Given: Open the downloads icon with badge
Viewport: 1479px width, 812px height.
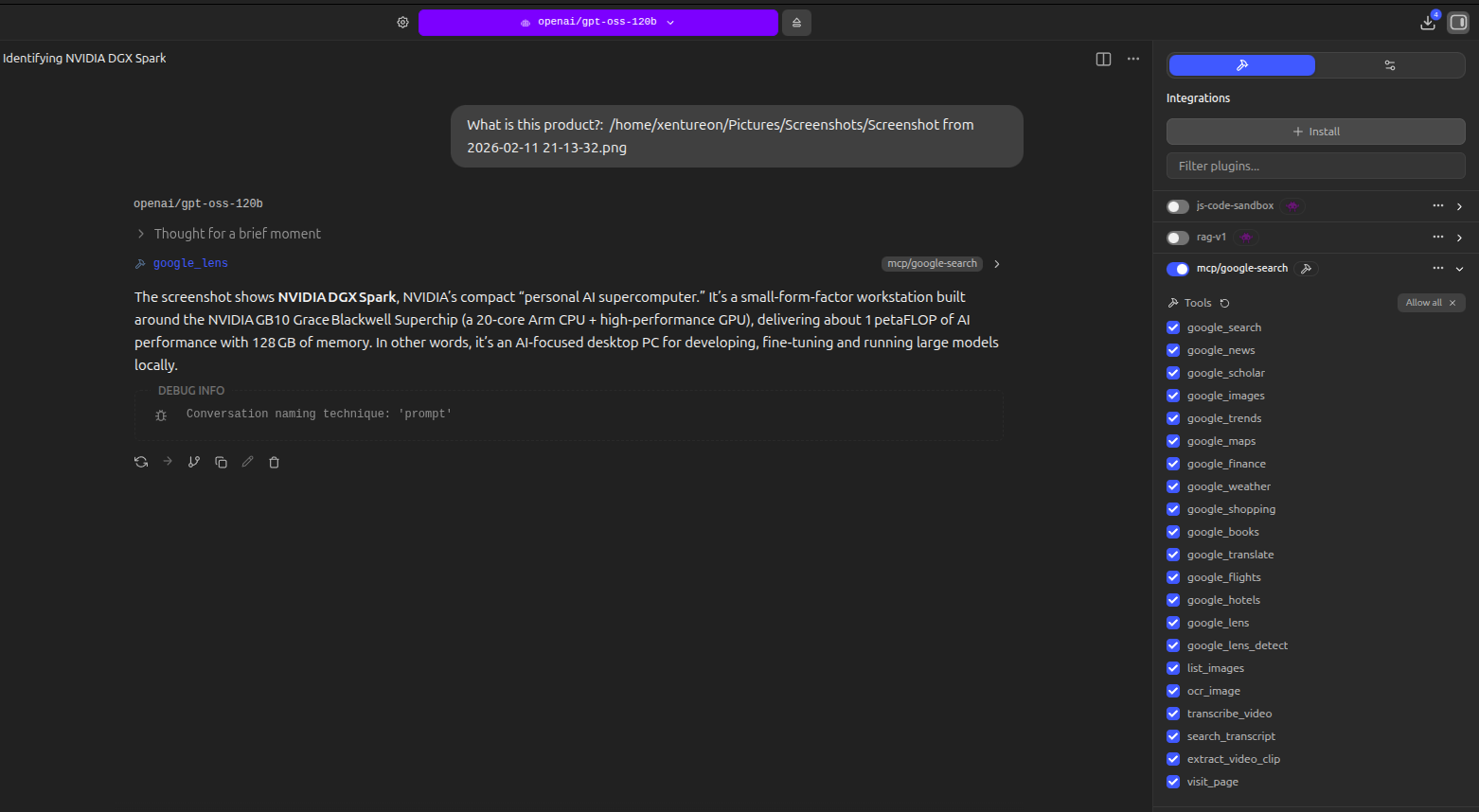Looking at the screenshot, I should (1428, 22).
